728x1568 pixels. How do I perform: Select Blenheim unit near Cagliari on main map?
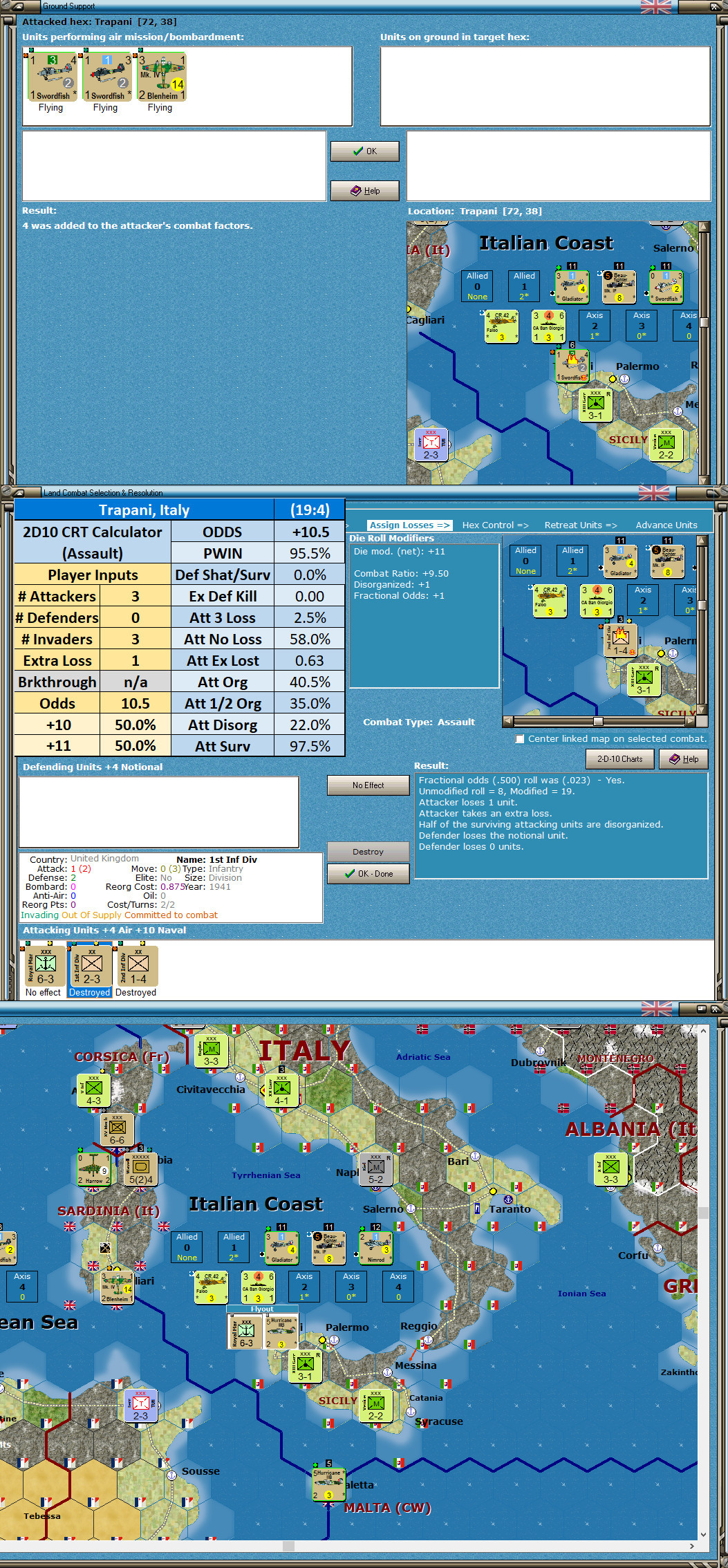point(117,1287)
